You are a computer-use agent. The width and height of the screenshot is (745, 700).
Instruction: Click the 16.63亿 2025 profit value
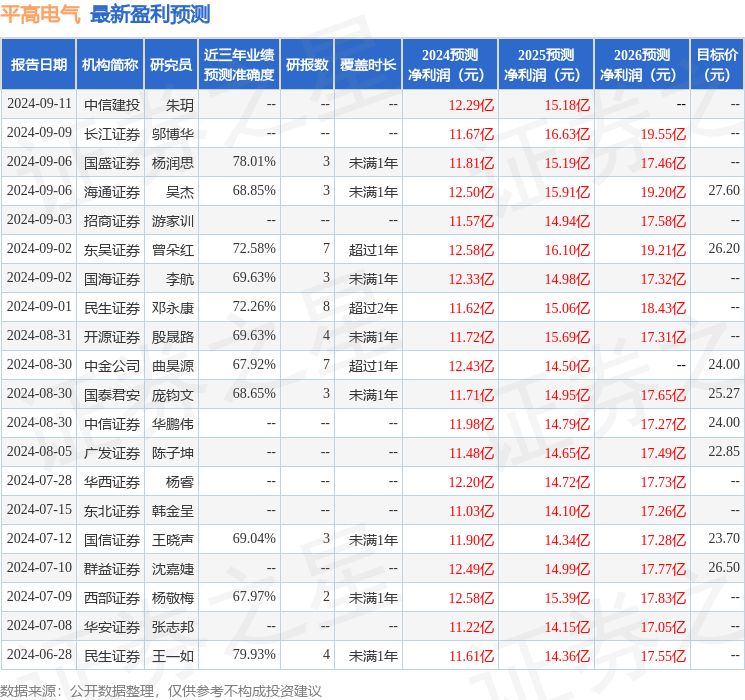[567, 134]
